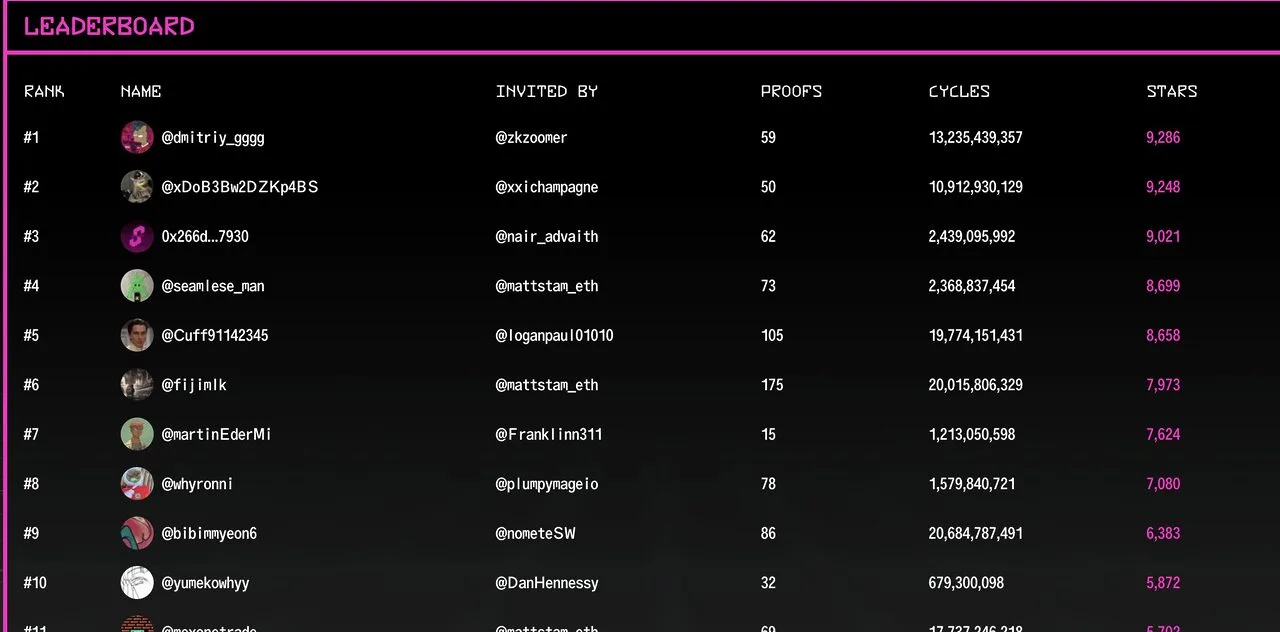Click the @Franklinn311 inviter name
The image size is (1280, 632).
pos(548,434)
